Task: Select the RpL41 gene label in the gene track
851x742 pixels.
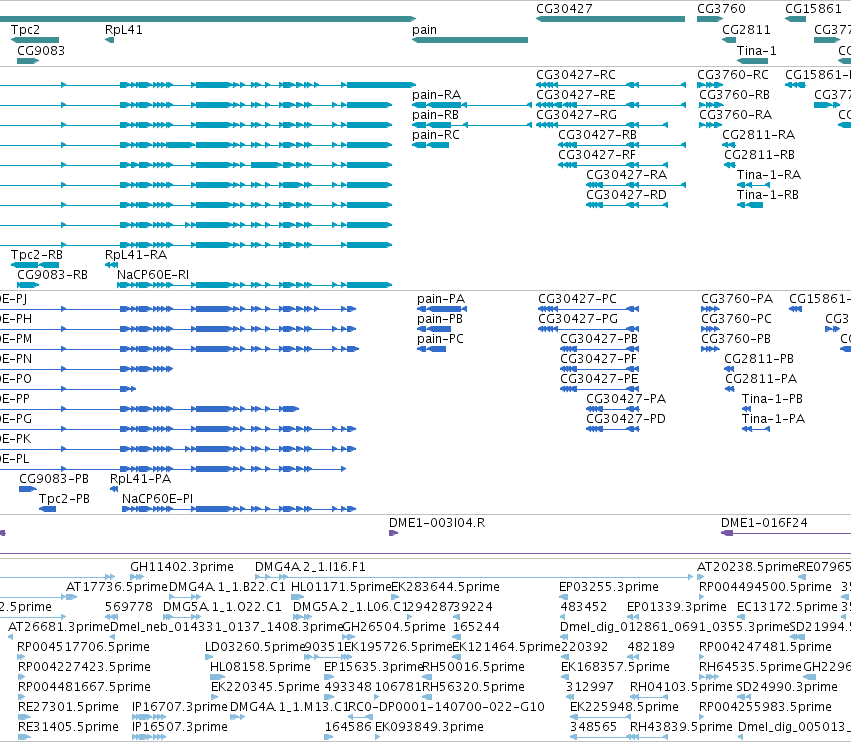Action: [124, 30]
